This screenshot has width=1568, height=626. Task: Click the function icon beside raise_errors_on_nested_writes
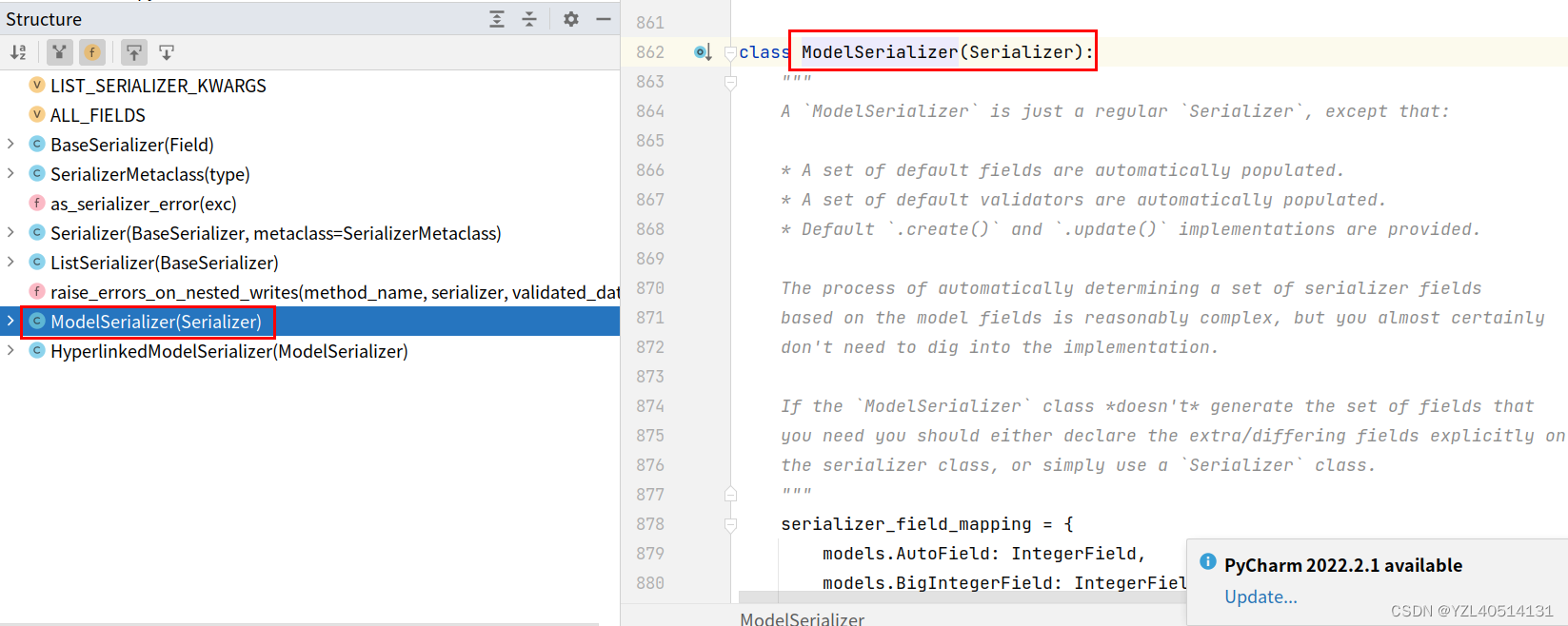tap(37, 291)
